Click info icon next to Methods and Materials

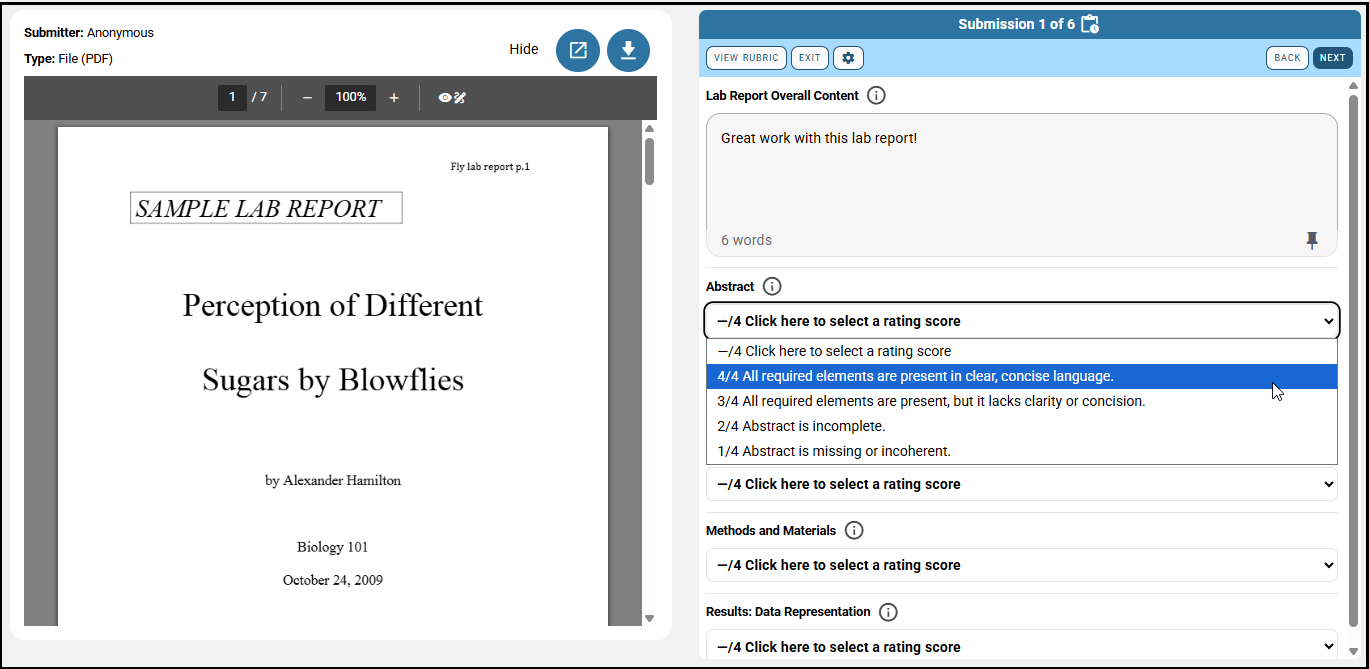854,531
